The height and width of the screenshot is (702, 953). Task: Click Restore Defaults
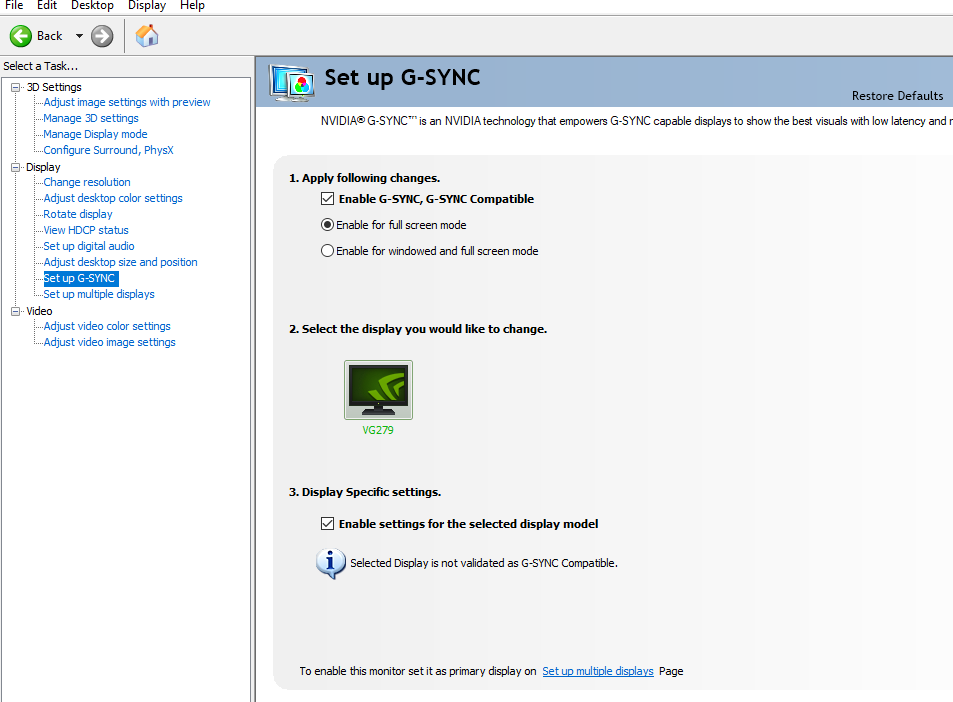click(897, 96)
